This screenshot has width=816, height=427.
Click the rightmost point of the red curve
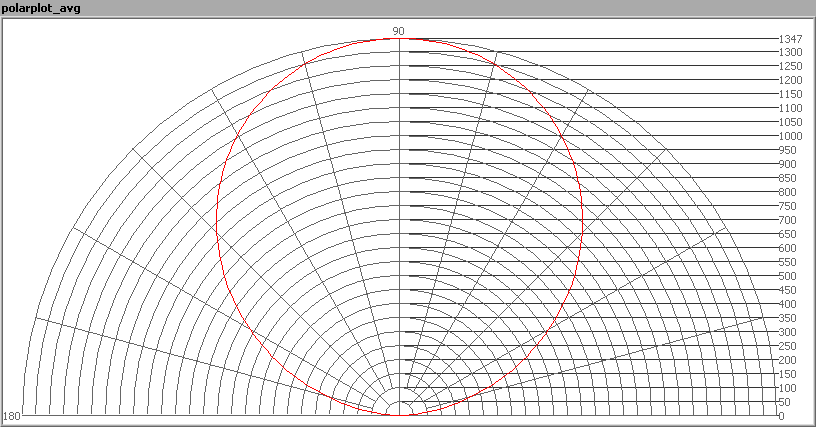pos(583,227)
